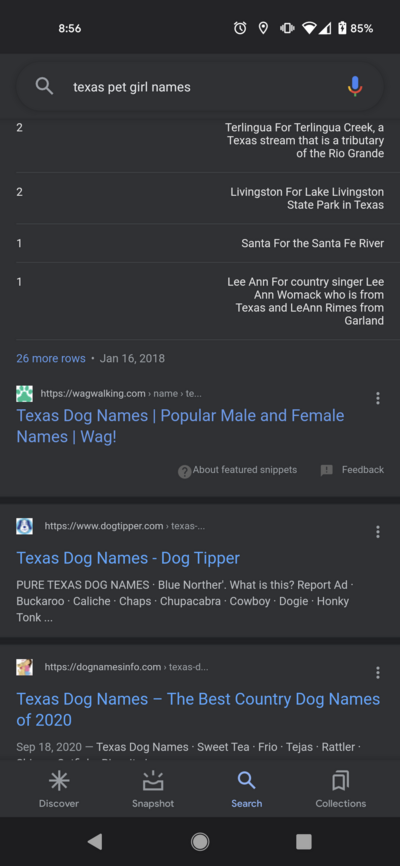This screenshot has height=866, width=400.
Task: Open the dognamesinfo result three-dot menu
Action: point(378,672)
